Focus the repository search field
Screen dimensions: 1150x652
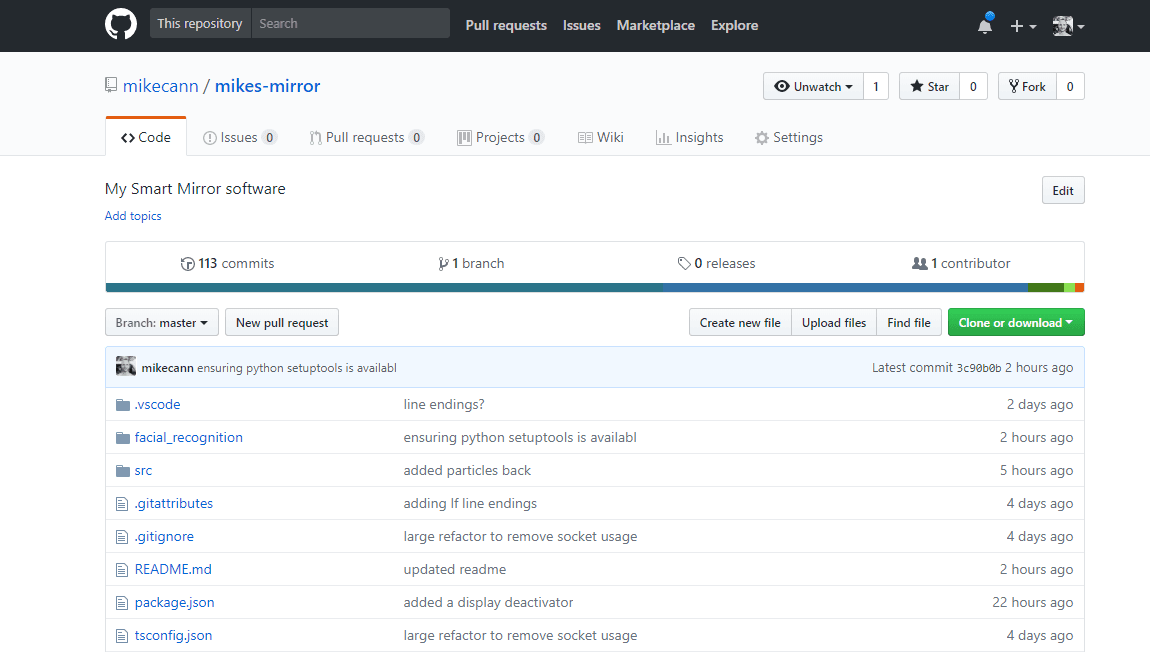[x=350, y=24]
